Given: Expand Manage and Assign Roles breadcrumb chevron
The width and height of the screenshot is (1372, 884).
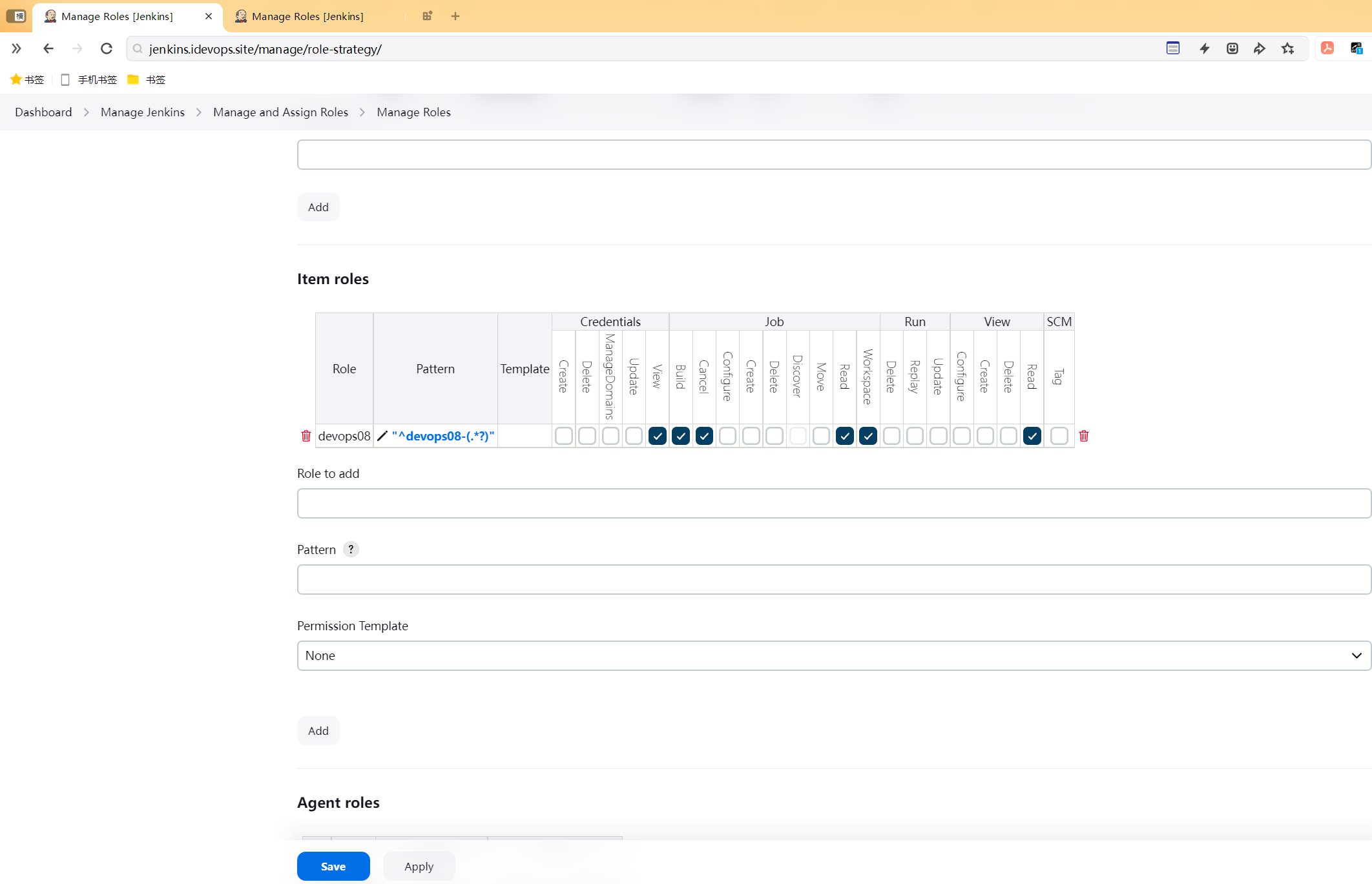Looking at the screenshot, I should 362,112.
